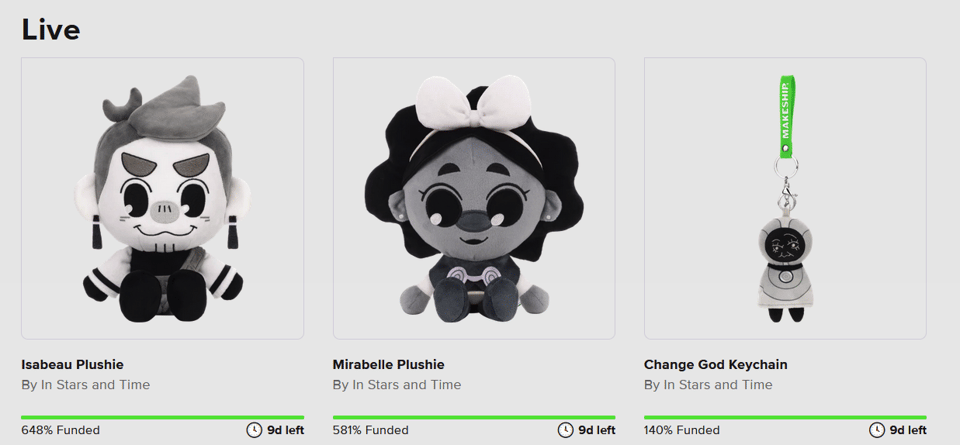
Task: Click 'By In Stars and Time' under Isabeau
Action: [86, 385]
